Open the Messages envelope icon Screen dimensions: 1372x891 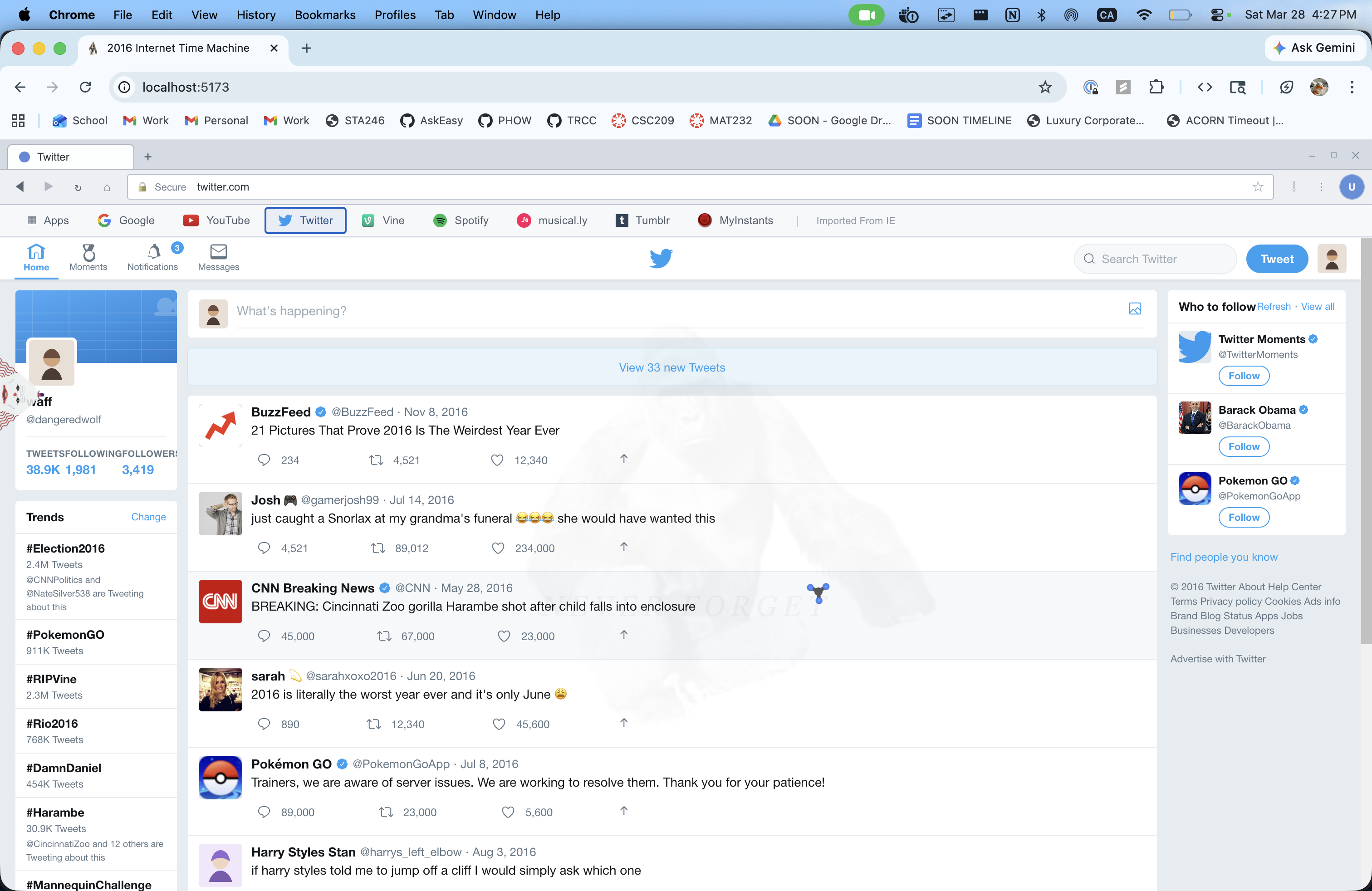219,252
